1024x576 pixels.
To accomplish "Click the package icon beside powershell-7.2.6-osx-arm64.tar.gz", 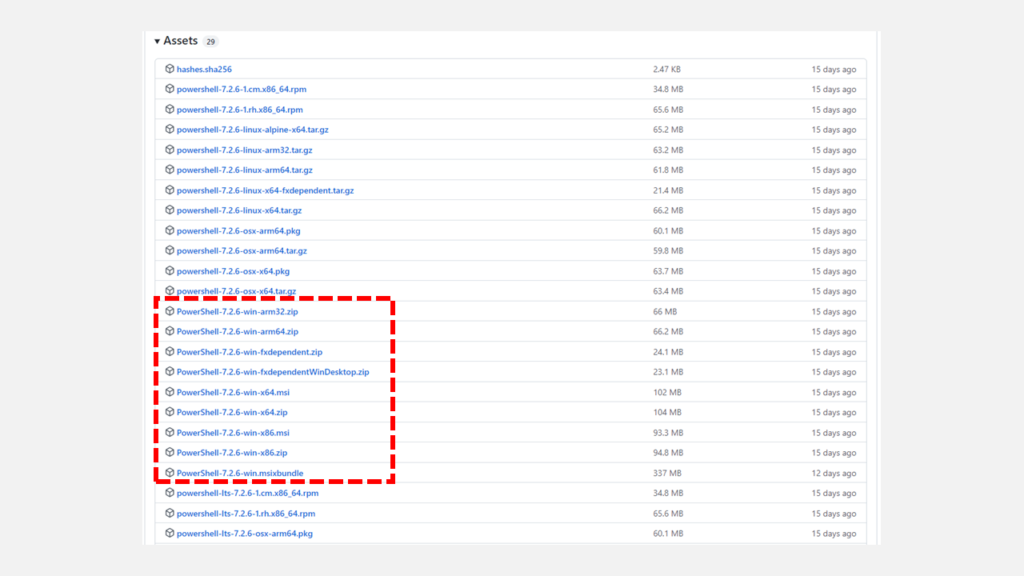I will click(x=170, y=250).
